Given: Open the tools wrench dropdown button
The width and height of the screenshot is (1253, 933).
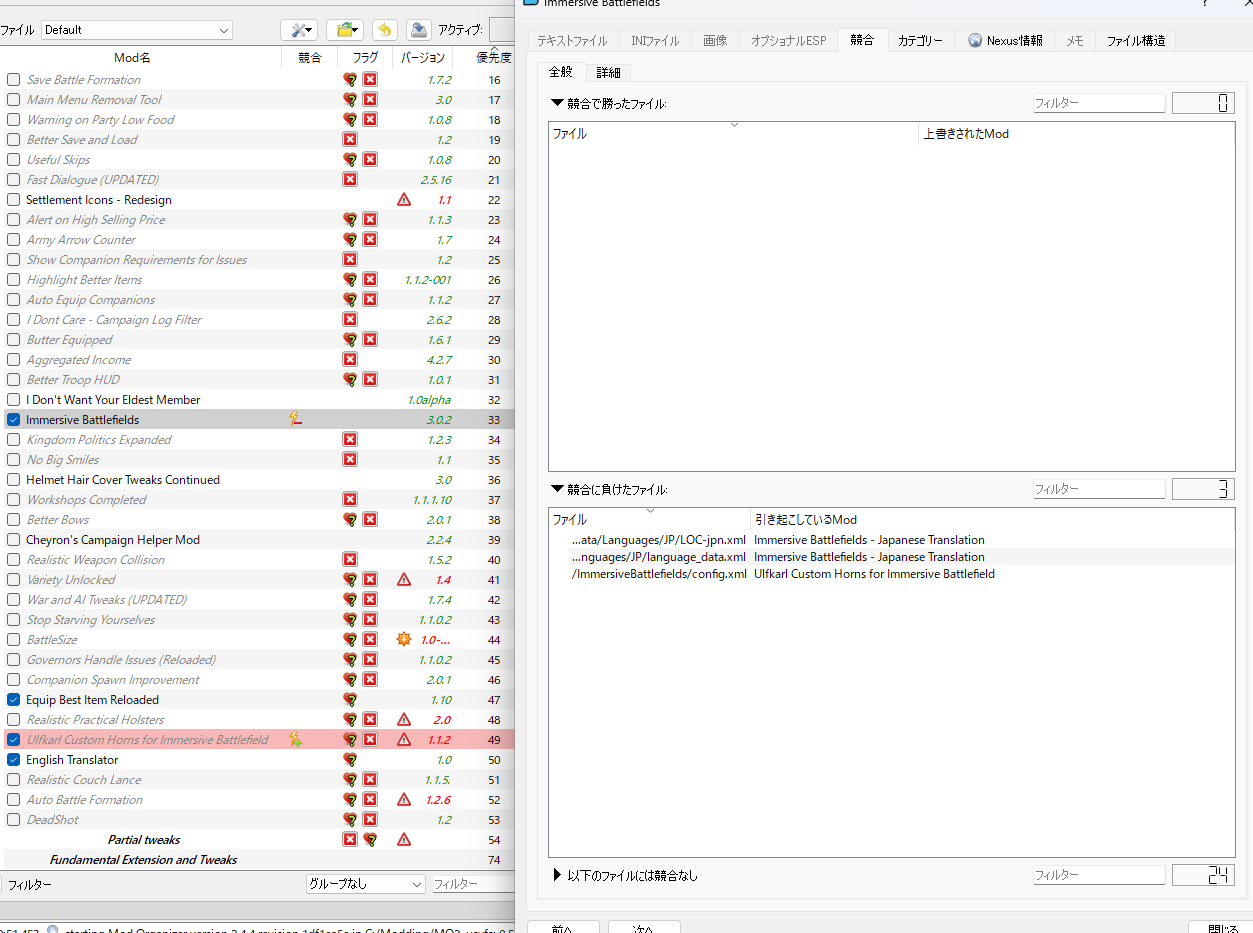Looking at the screenshot, I should 299,30.
